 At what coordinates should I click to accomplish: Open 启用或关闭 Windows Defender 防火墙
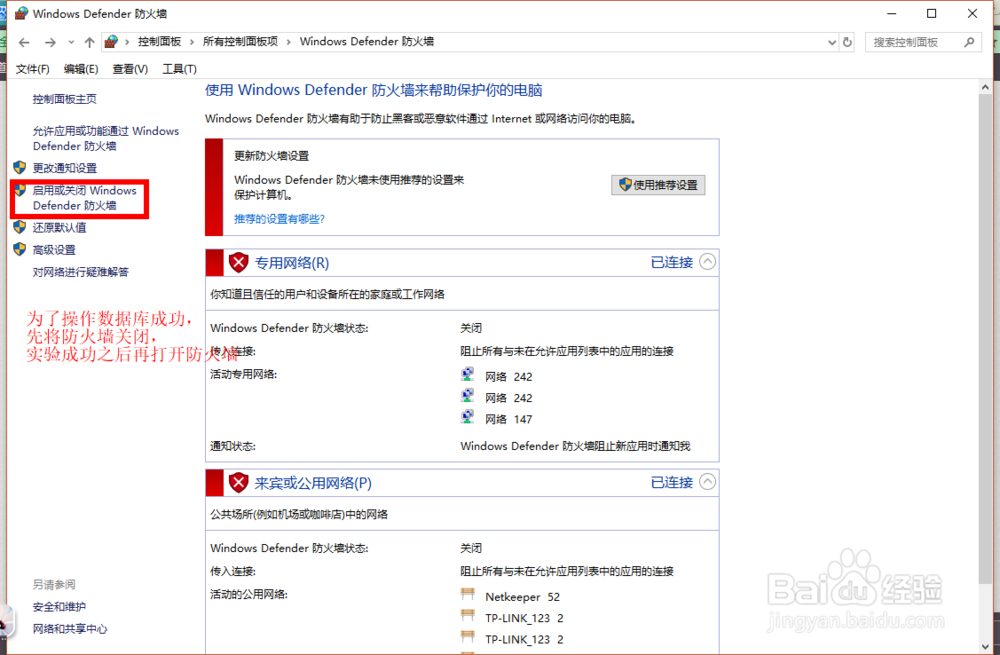click(84, 198)
